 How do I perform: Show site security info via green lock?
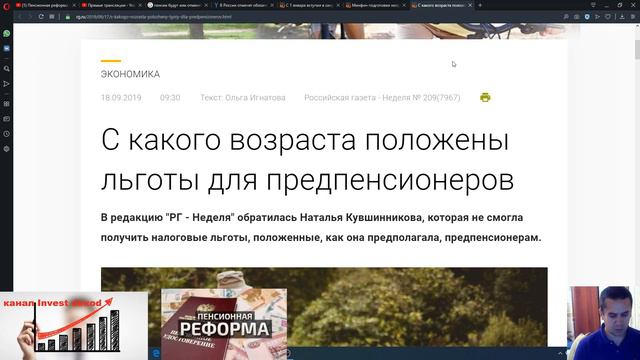click(68, 17)
